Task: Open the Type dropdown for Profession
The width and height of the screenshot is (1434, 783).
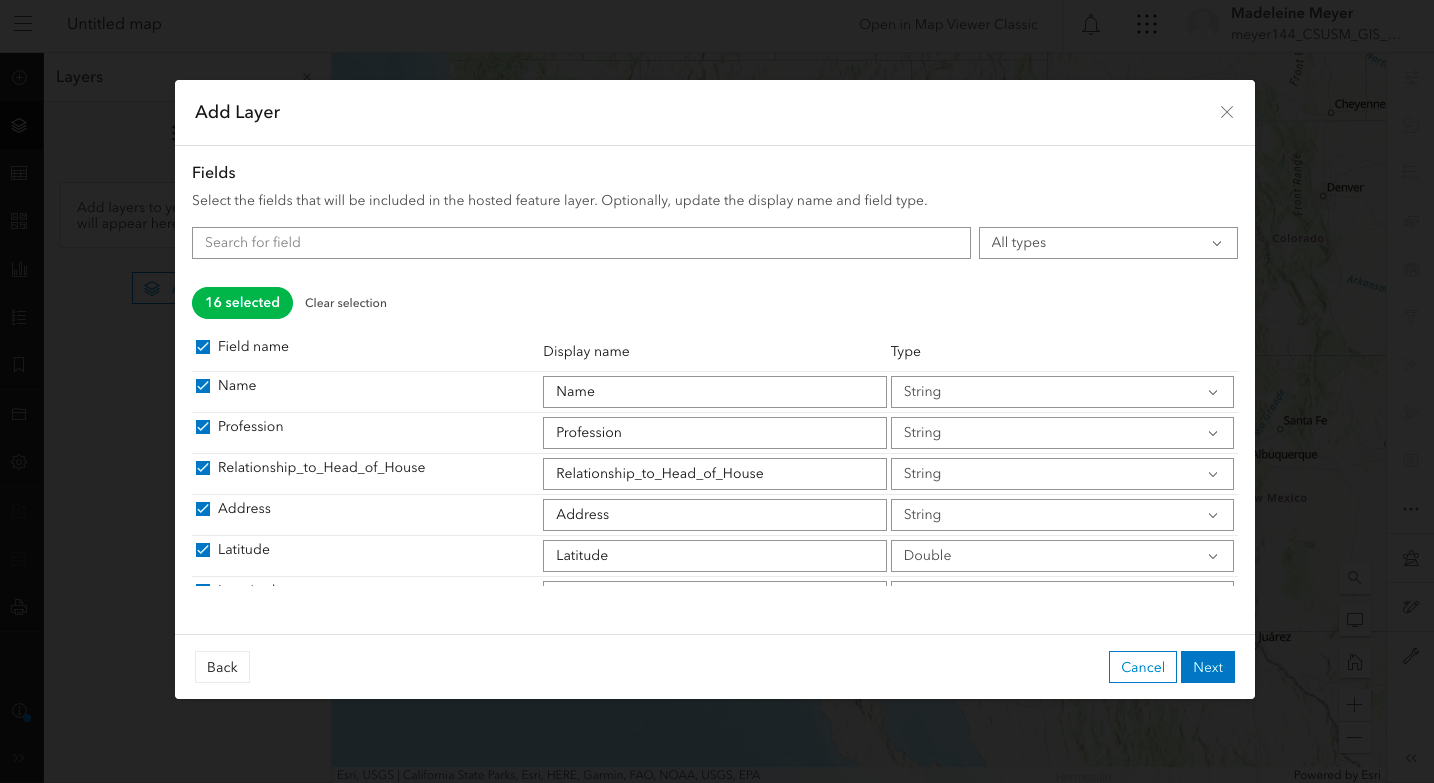Action: [x=1062, y=433]
